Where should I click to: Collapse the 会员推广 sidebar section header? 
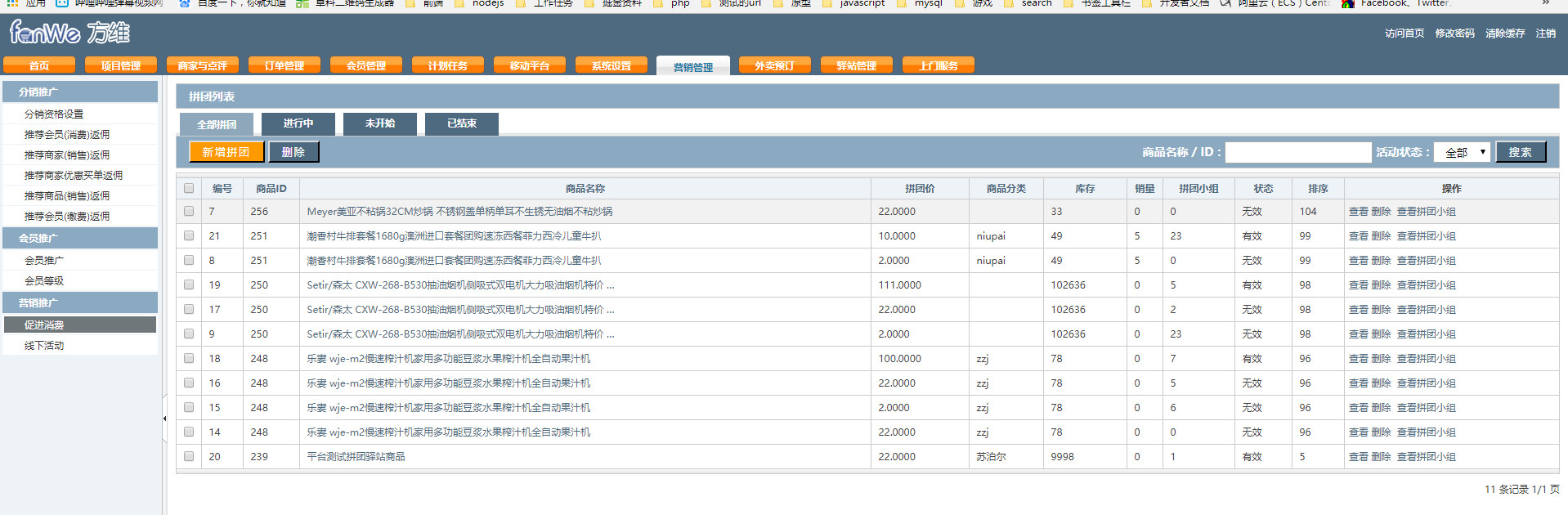click(x=80, y=238)
